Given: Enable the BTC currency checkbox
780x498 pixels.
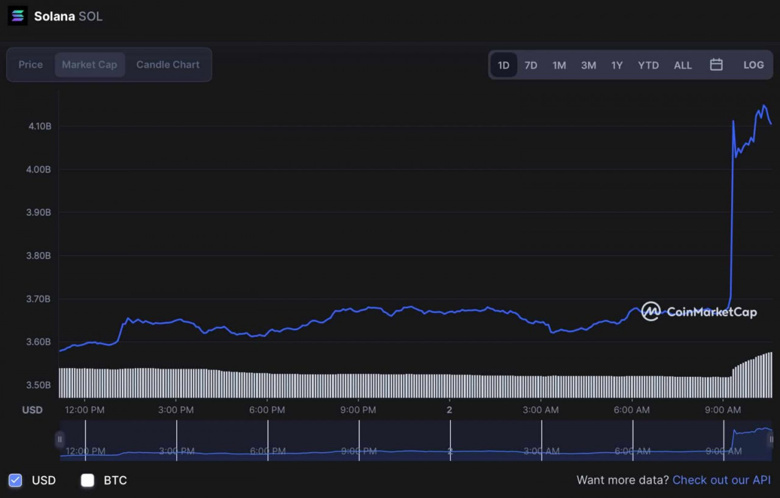Looking at the screenshot, I should (87, 480).
